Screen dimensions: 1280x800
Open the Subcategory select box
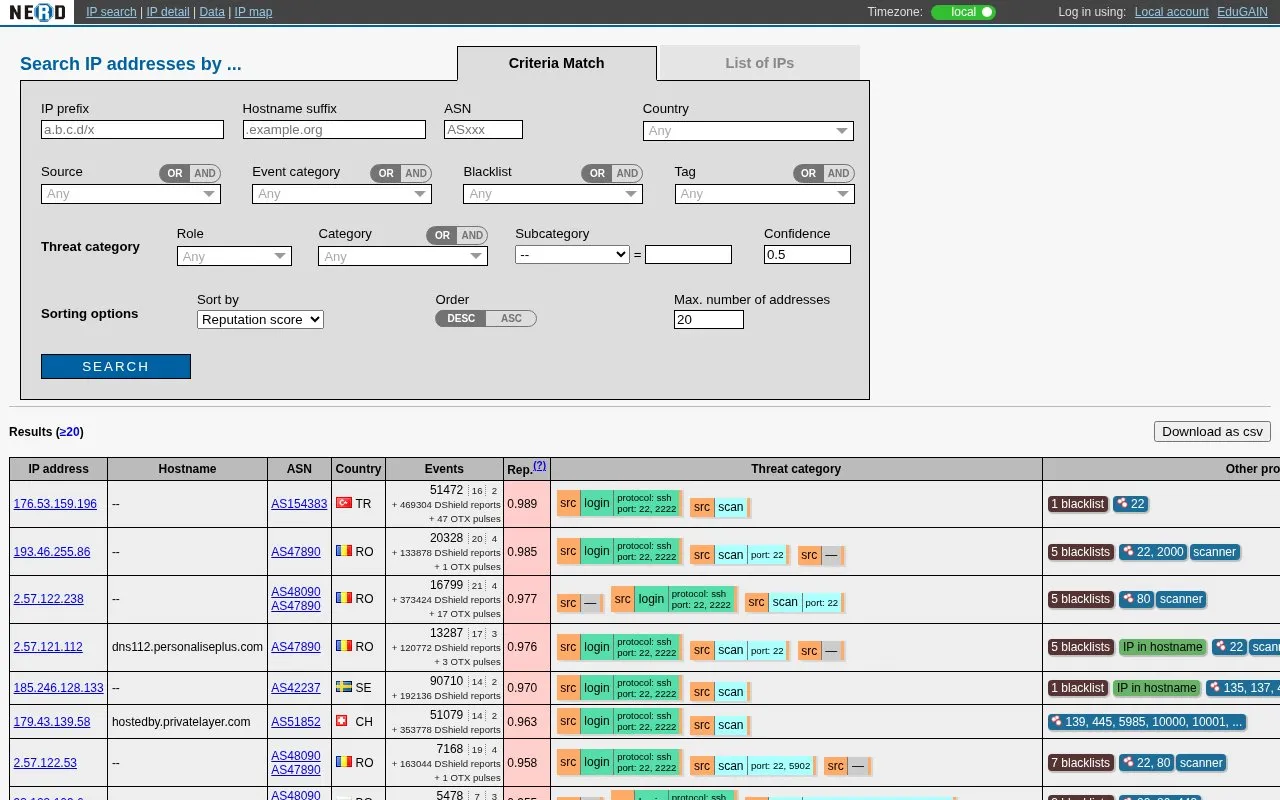click(572, 255)
